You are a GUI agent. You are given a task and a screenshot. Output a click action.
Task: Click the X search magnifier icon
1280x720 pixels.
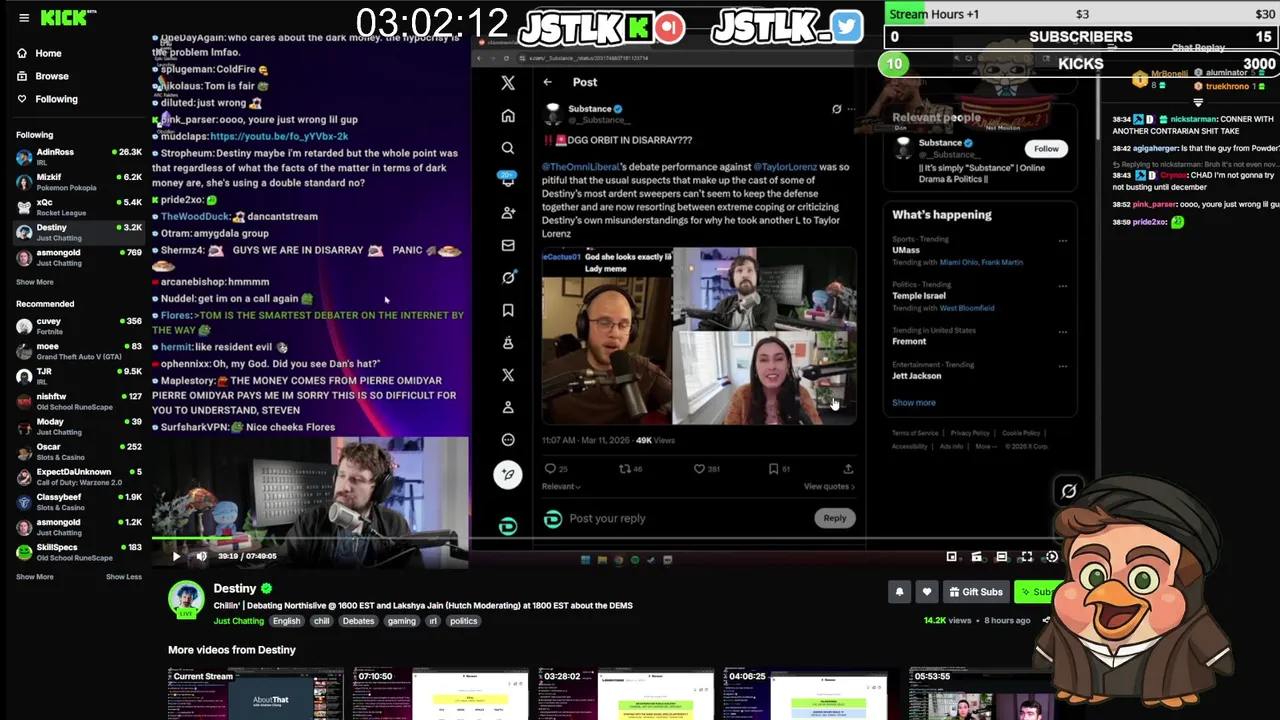(x=508, y=148)
